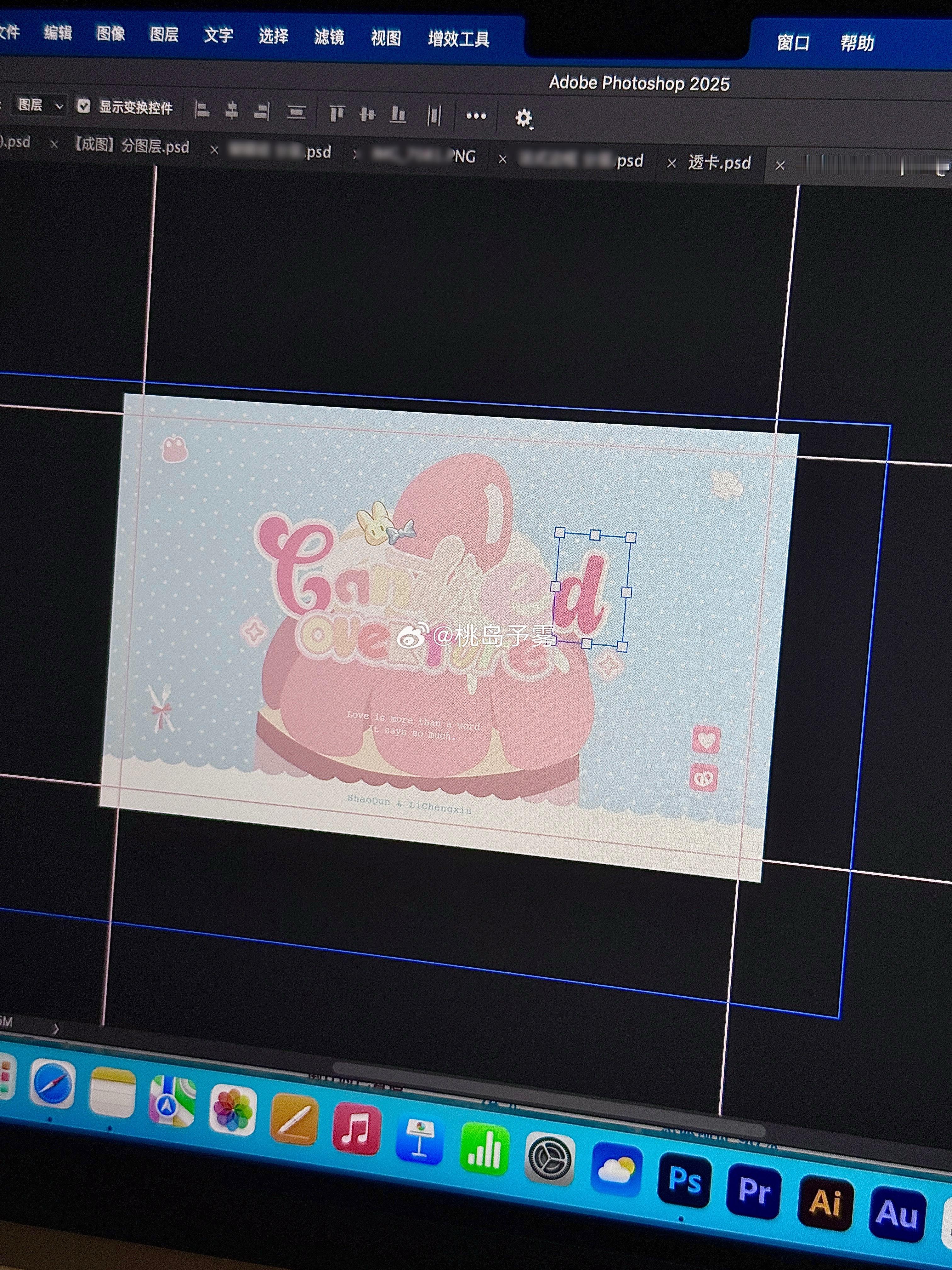Open Music from the Dock
This screenshot has width=952, height=1270.
point(356,1128)
